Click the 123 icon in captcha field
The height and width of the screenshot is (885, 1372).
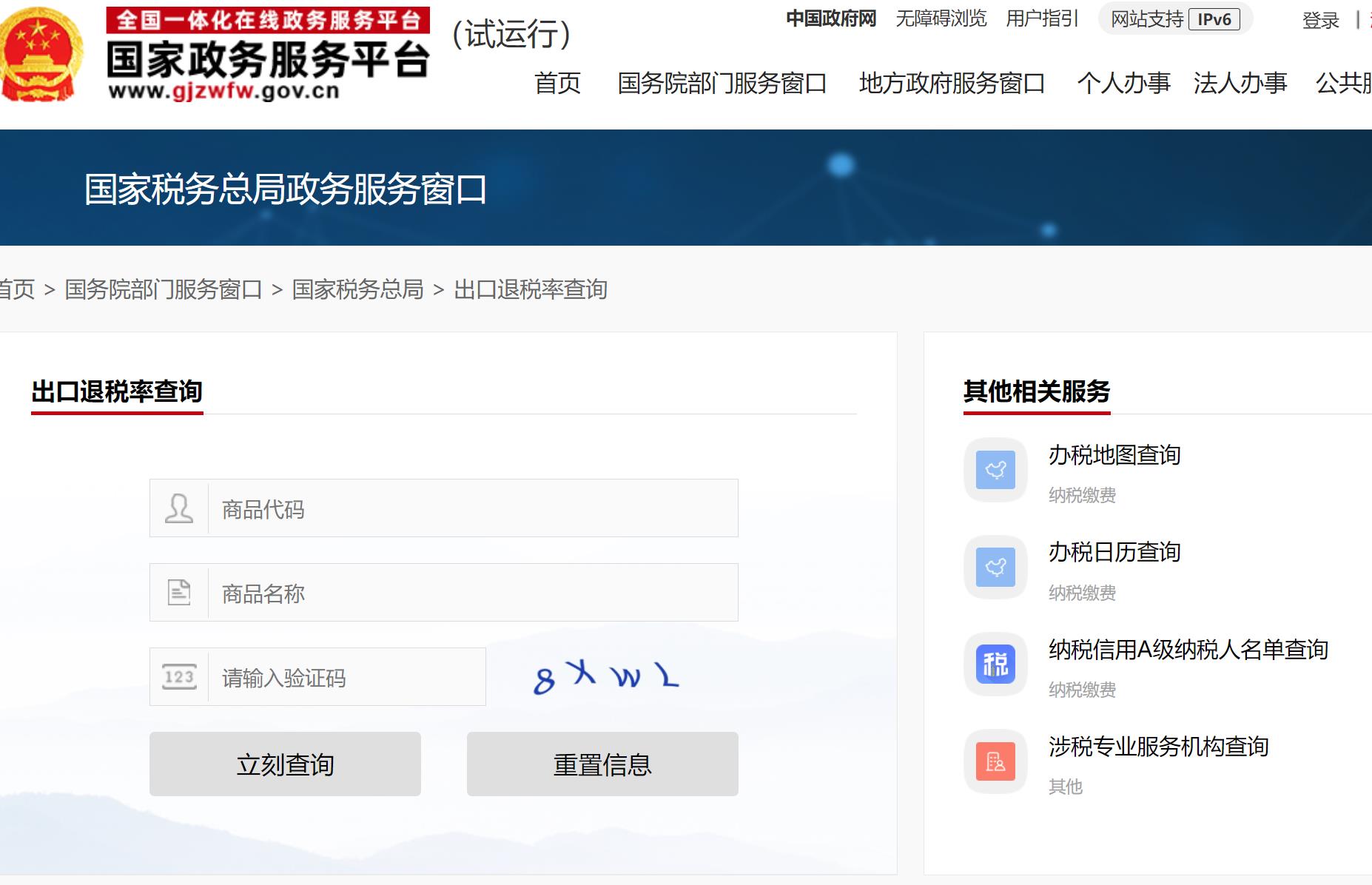point(178,676)
